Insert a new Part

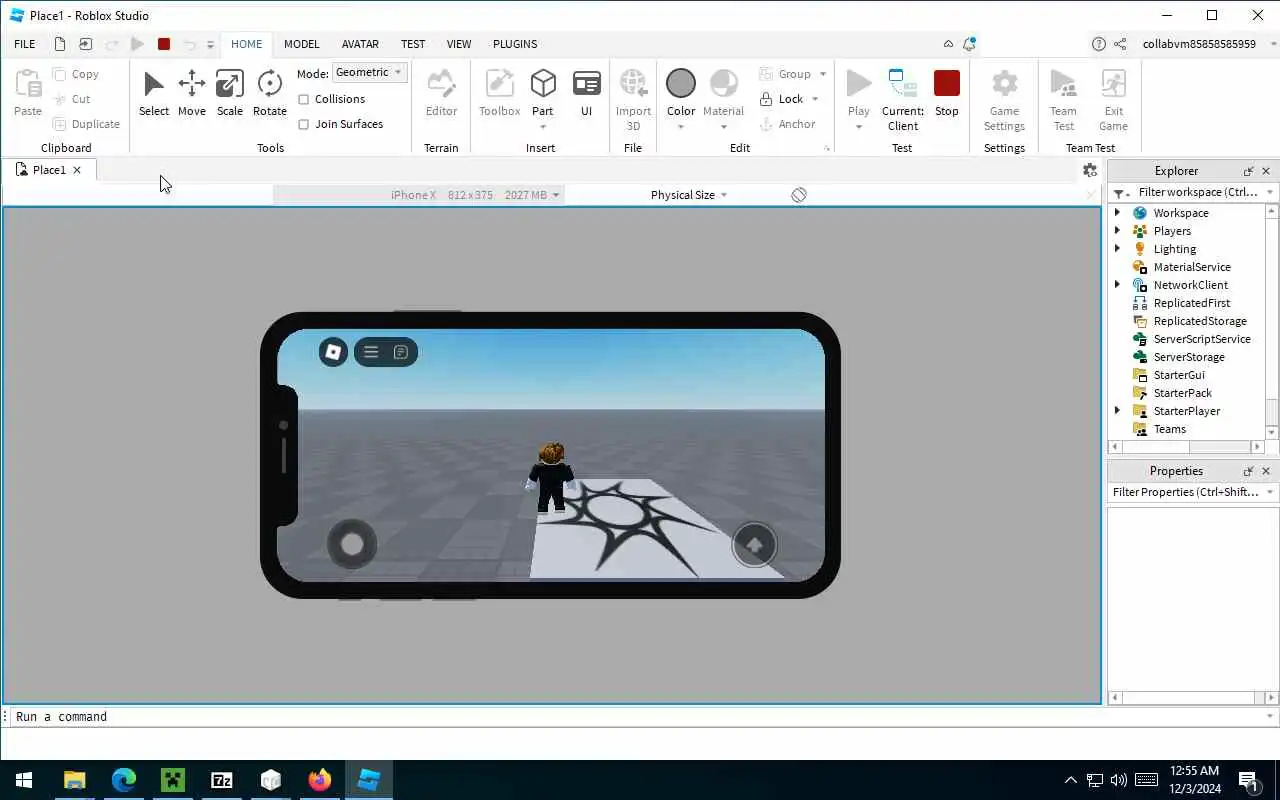[x=543, y=94]
